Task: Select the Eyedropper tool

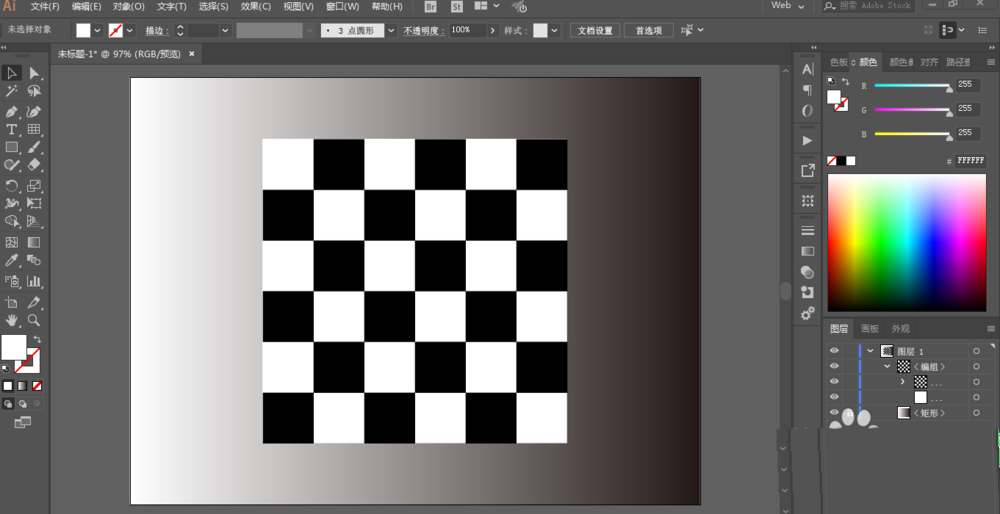Action: click(11, 260)
